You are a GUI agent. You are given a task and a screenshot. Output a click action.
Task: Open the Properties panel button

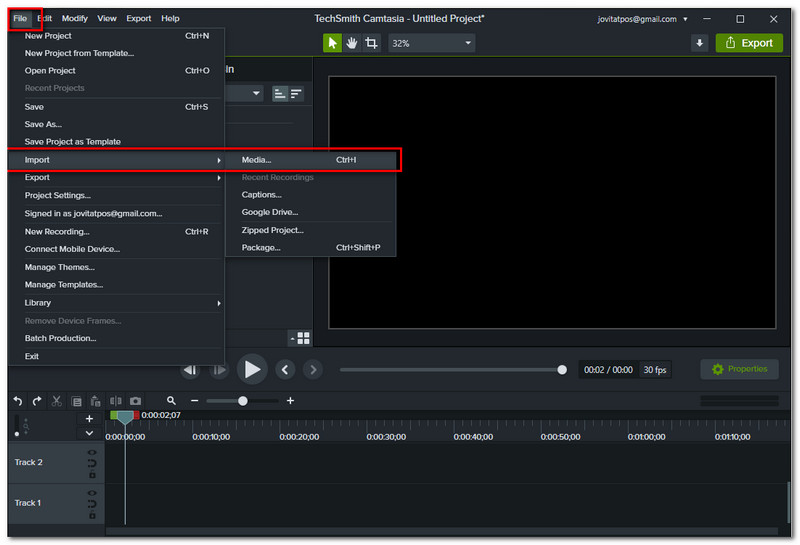(x=739, y=369)
